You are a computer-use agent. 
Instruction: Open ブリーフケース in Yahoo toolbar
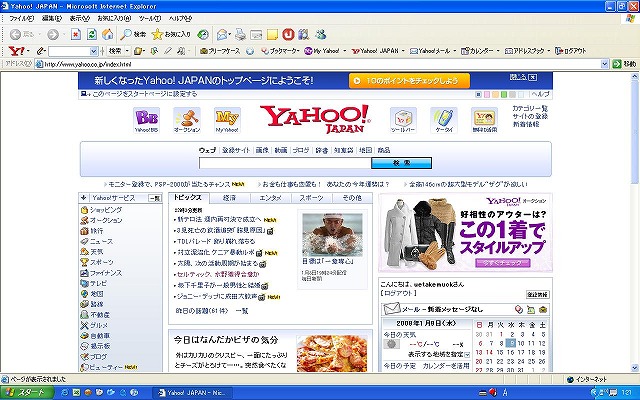[x=220, y=51]
